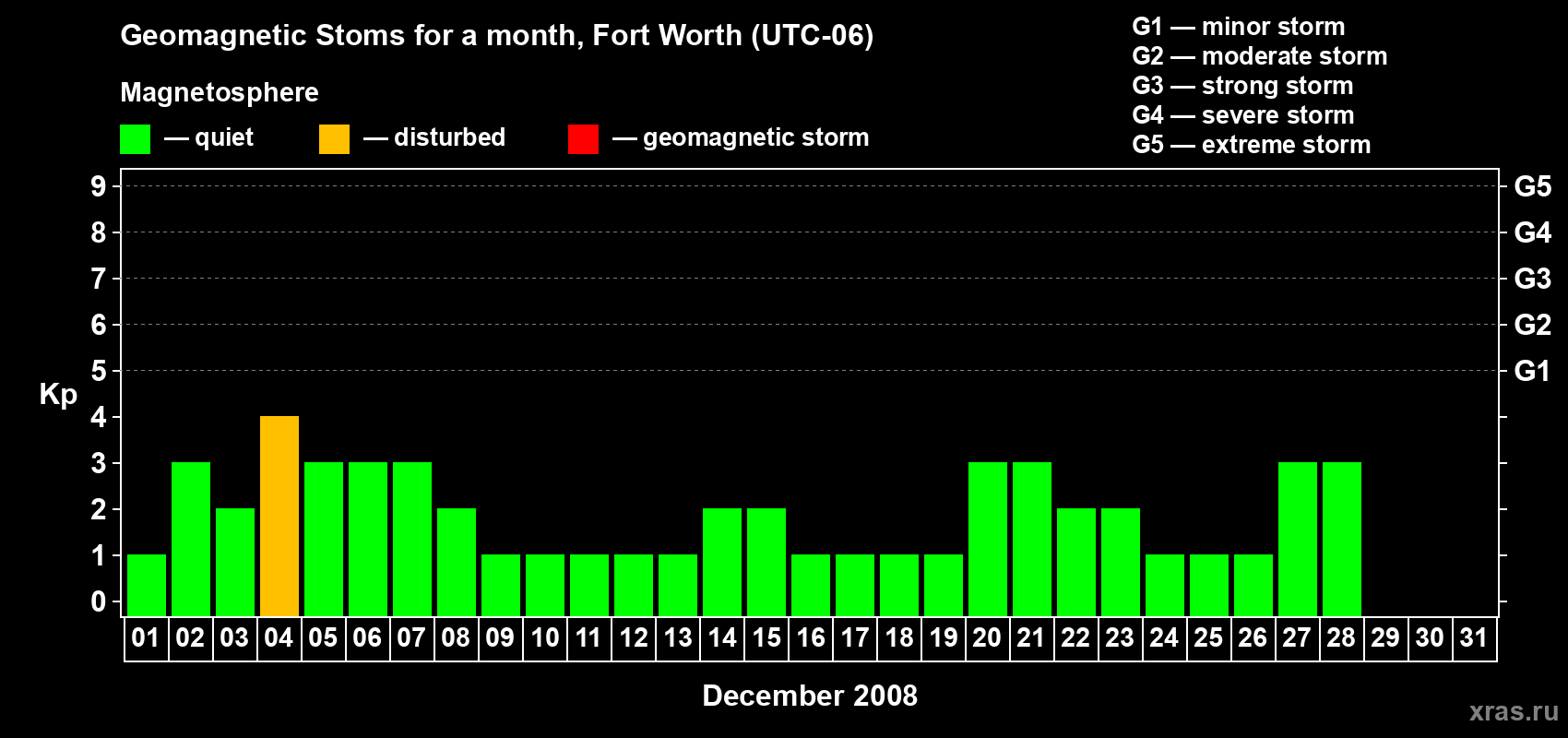Click the bar for day 02
The image size is (1568, 738).
click(x=191, y=540)
